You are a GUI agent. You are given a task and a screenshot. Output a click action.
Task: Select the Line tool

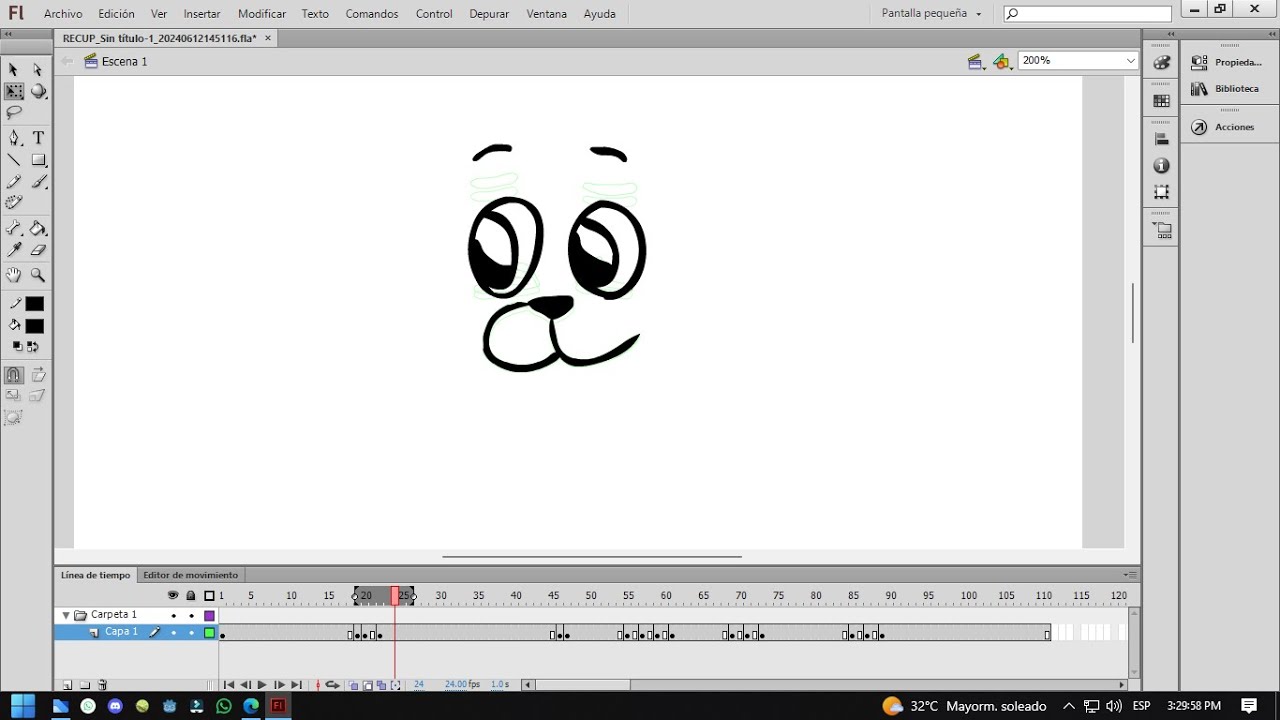tap(14, 160)
